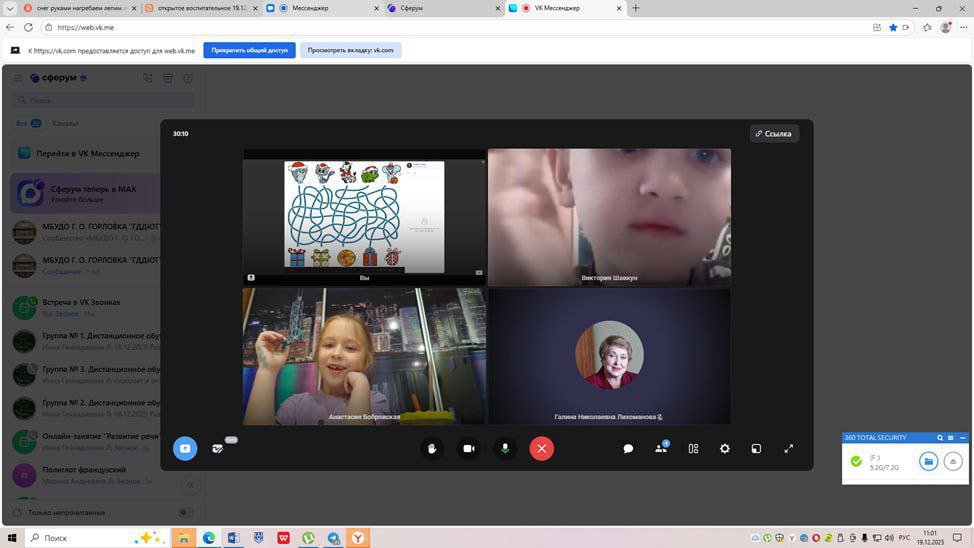Open call settings gear
Image resolution: width=974 pixels, height=548 pixels.
[725, 449]
